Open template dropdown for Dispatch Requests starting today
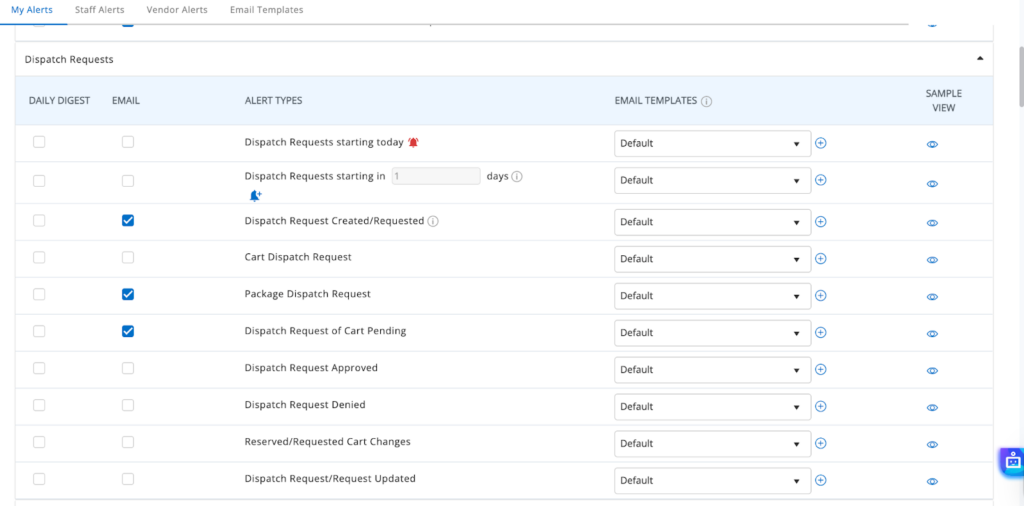This screenshot has width=1024, height=506. [712, 143]
